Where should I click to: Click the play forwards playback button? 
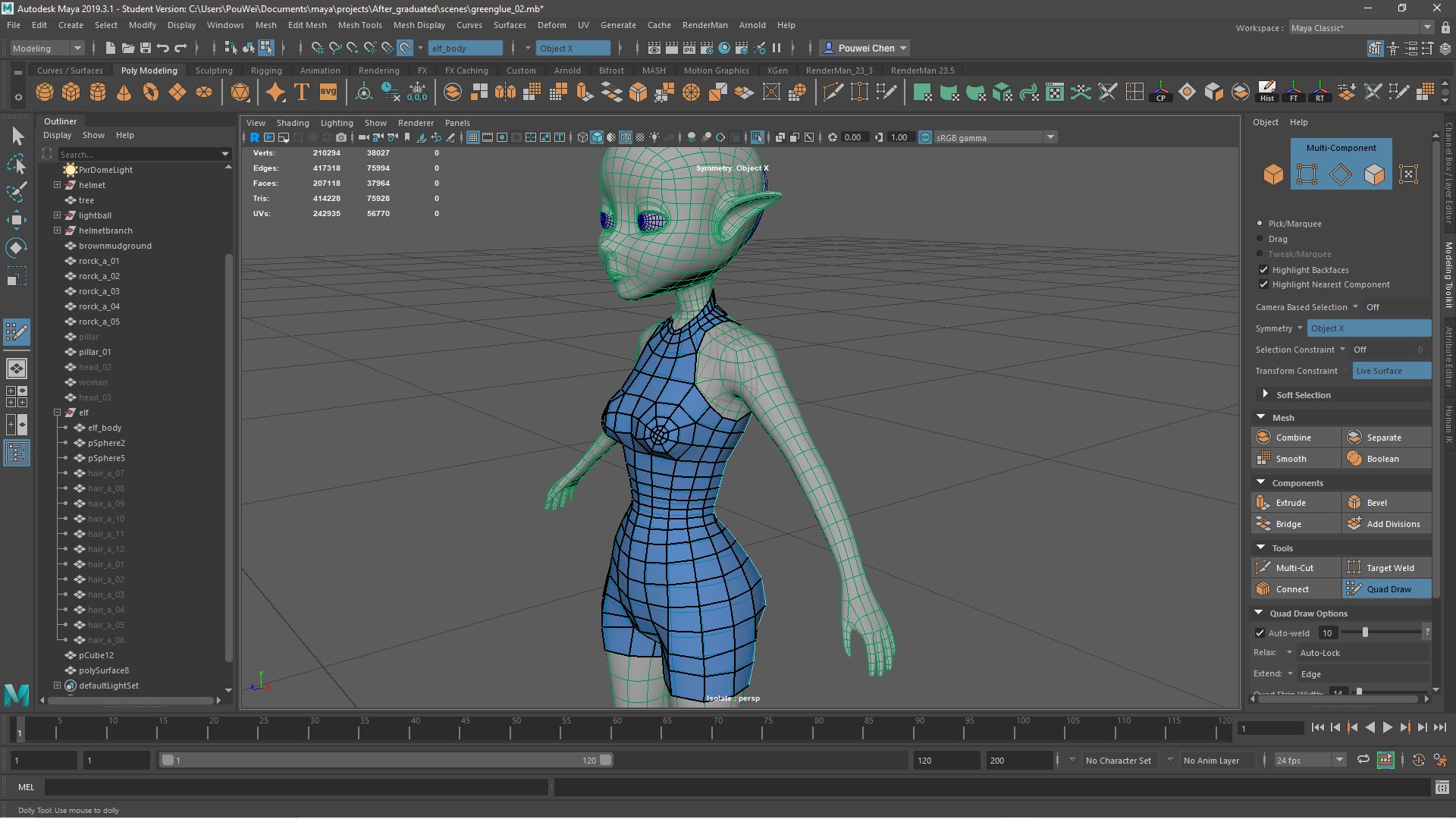1387,727
